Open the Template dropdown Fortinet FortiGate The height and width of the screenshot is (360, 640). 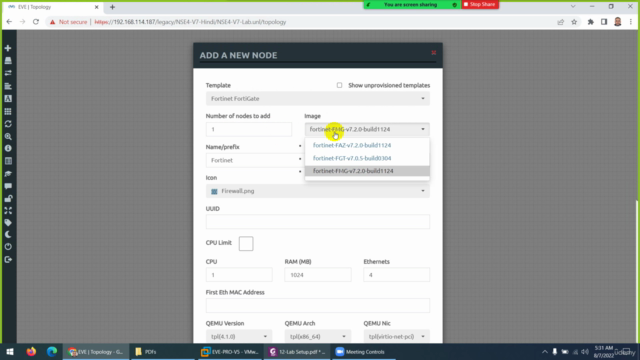(318, 99)
